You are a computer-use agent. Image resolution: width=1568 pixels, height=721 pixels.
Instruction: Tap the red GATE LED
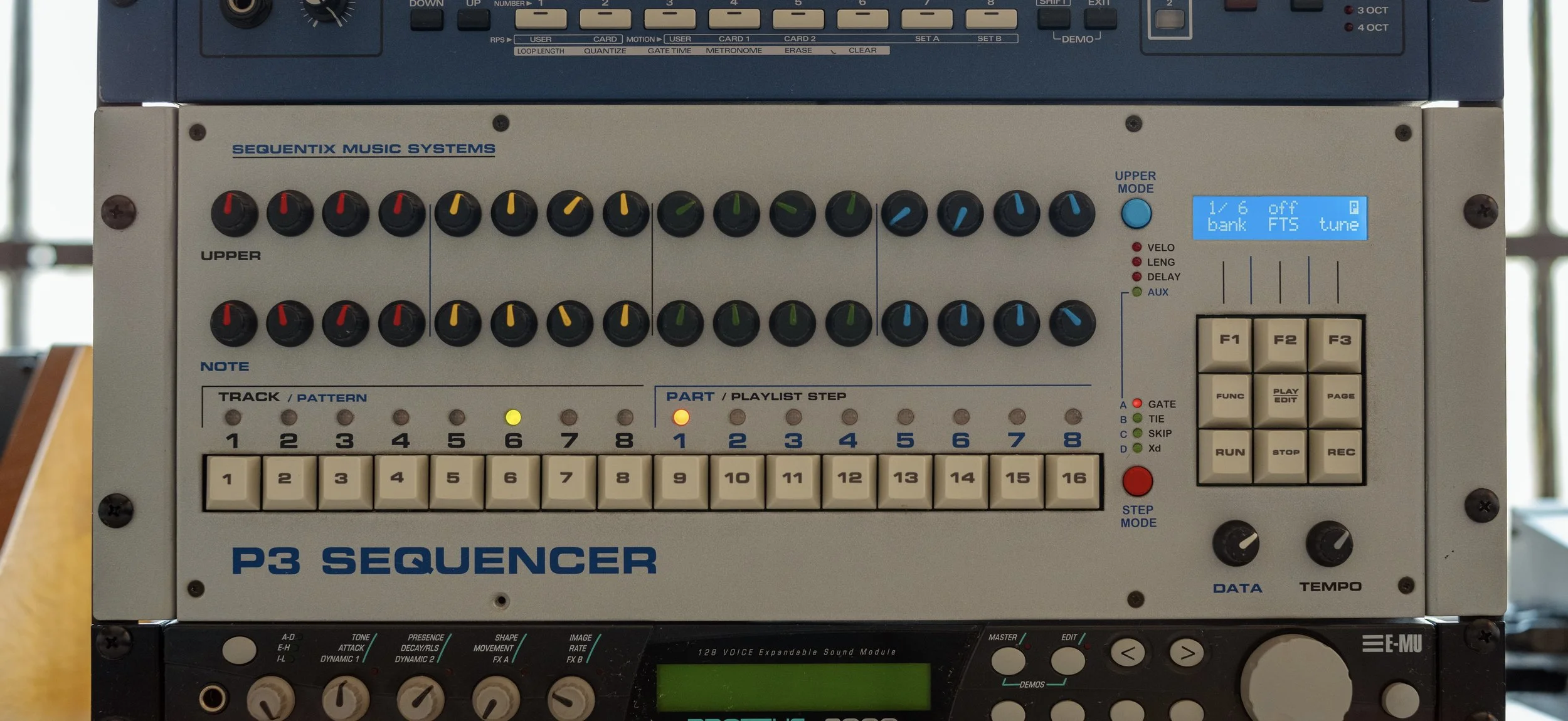click(1137, 404)
